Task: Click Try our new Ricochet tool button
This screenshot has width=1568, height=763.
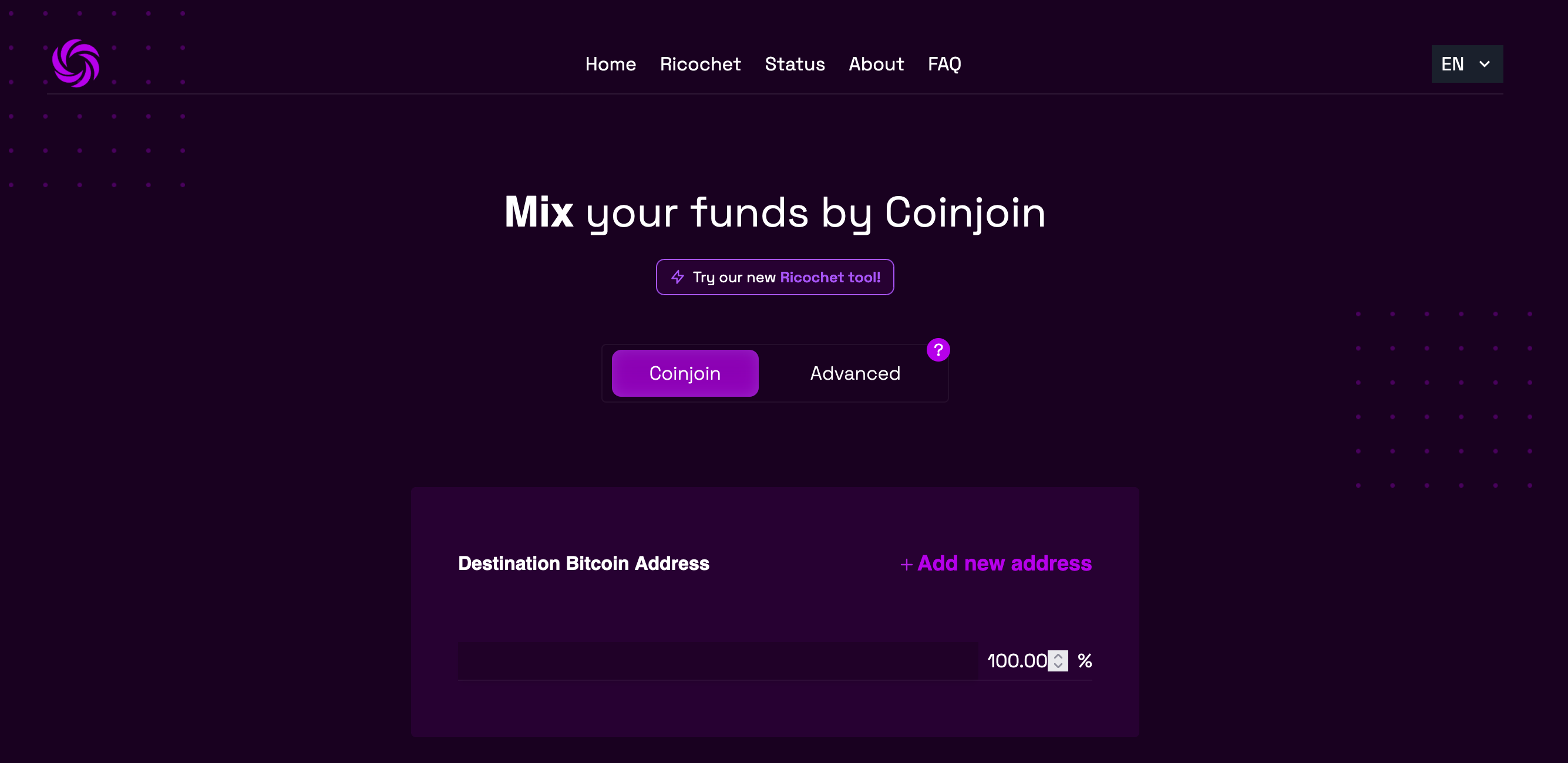Action: point(775,277)
